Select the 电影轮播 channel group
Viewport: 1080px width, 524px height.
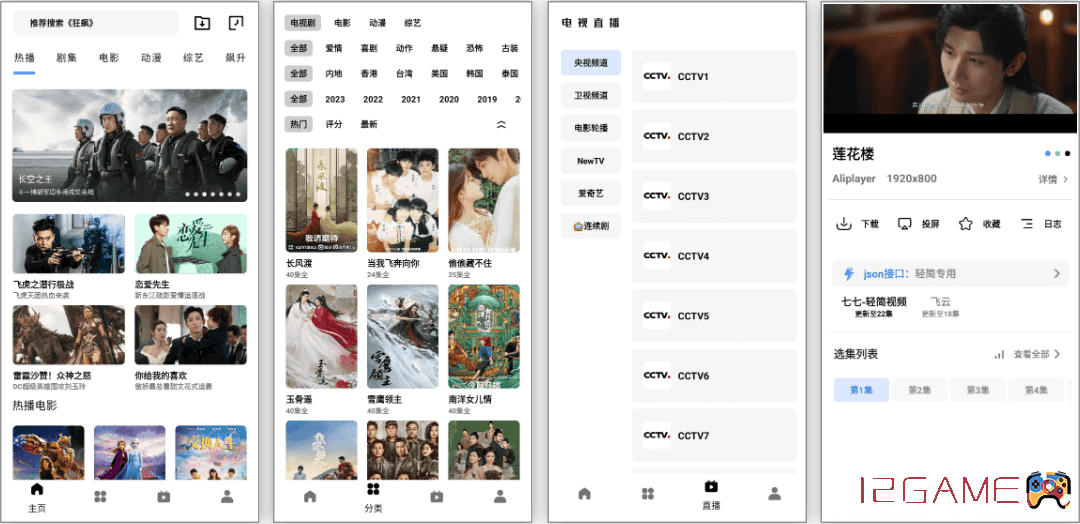pos(590,128)
